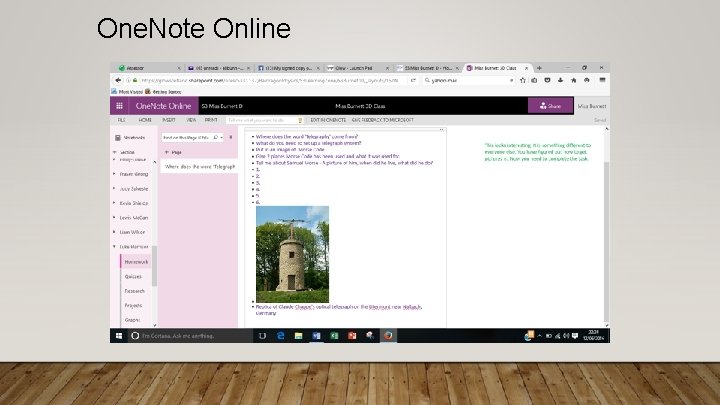
Task: Click the Samuel Morse question line
Action: 344,163
